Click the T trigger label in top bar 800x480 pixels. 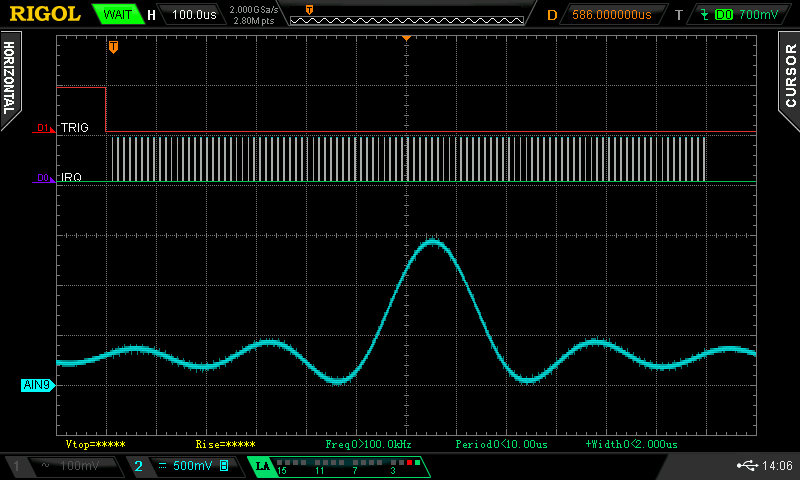pyautogui.click(x=679, y=15)
